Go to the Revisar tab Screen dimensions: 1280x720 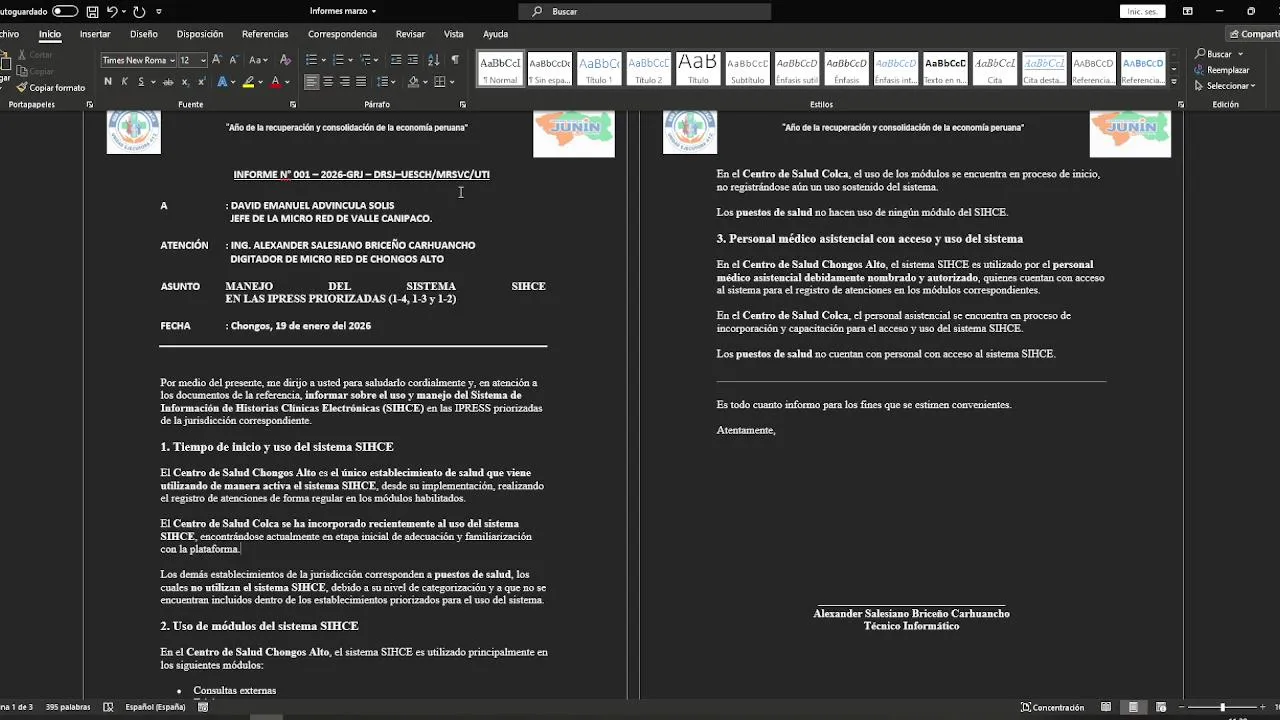(410, 34)
